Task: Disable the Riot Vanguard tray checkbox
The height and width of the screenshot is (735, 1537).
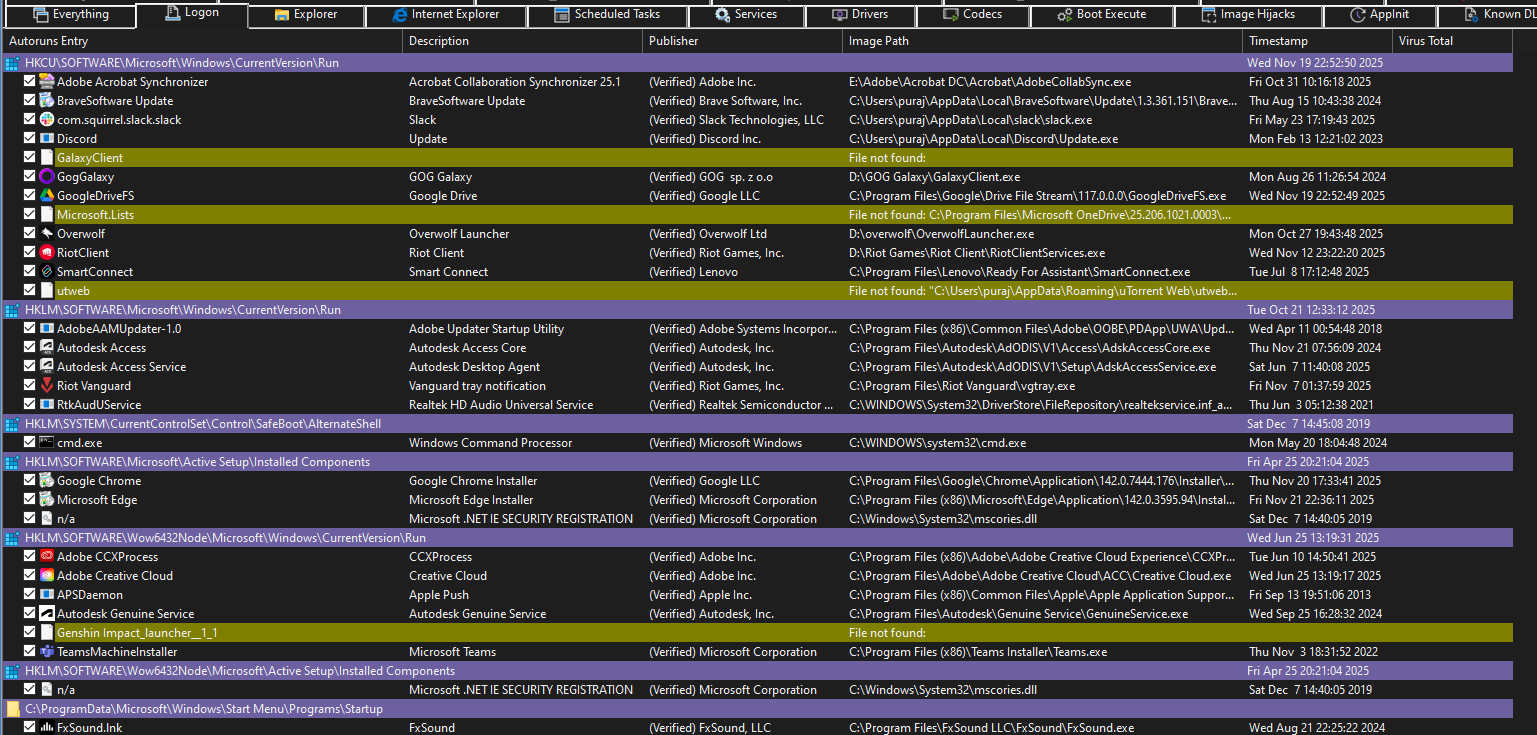Action: point(29,386)
